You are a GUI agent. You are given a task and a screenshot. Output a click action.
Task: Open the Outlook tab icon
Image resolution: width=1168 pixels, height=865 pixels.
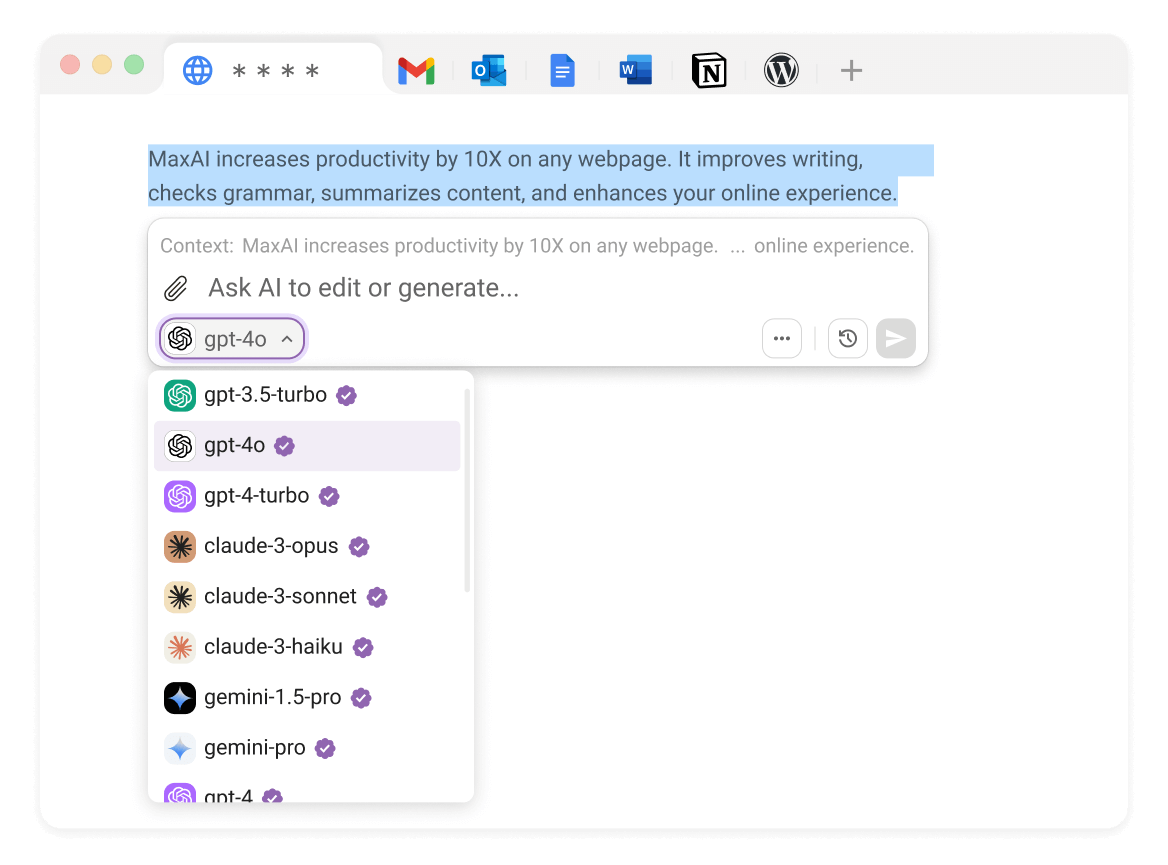point(489,71)
